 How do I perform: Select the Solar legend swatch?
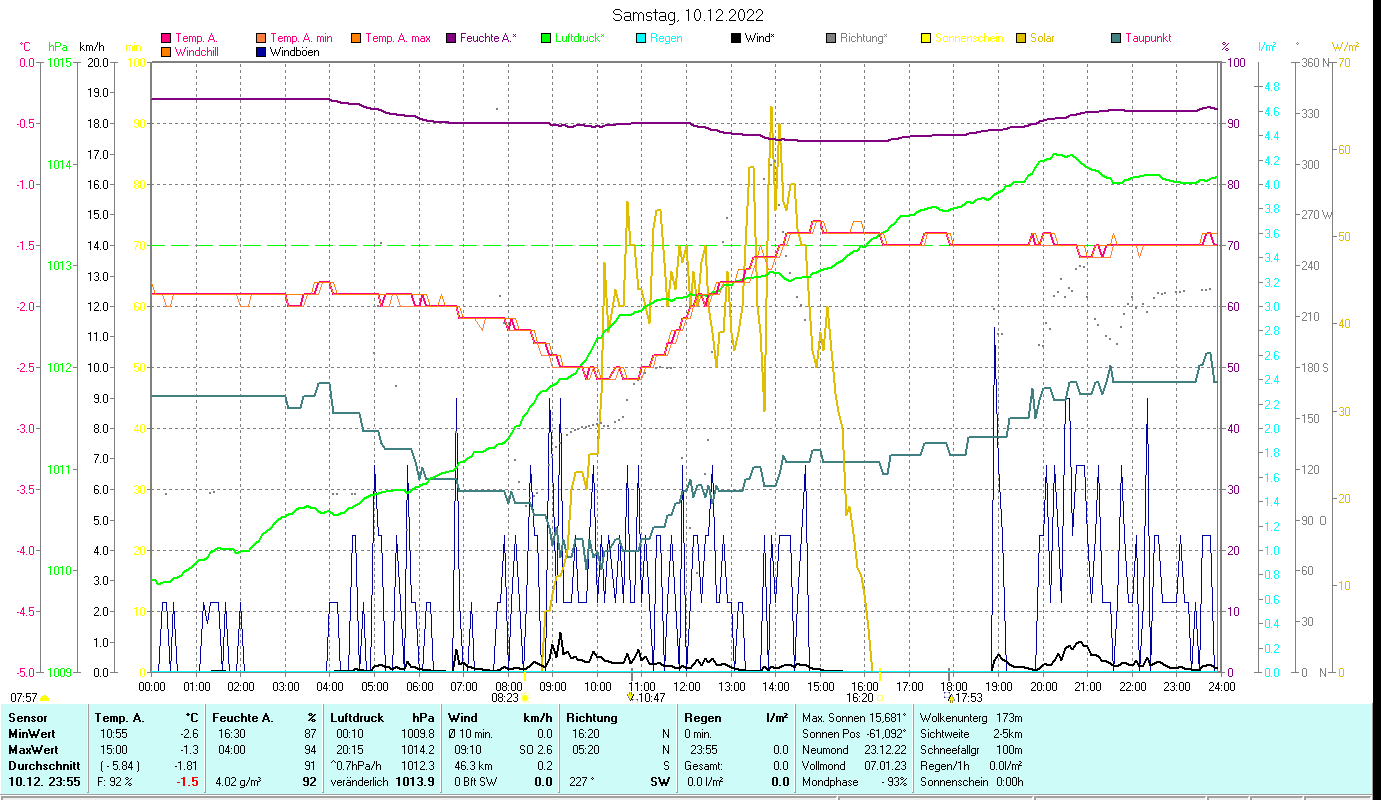pos(1021,39)
